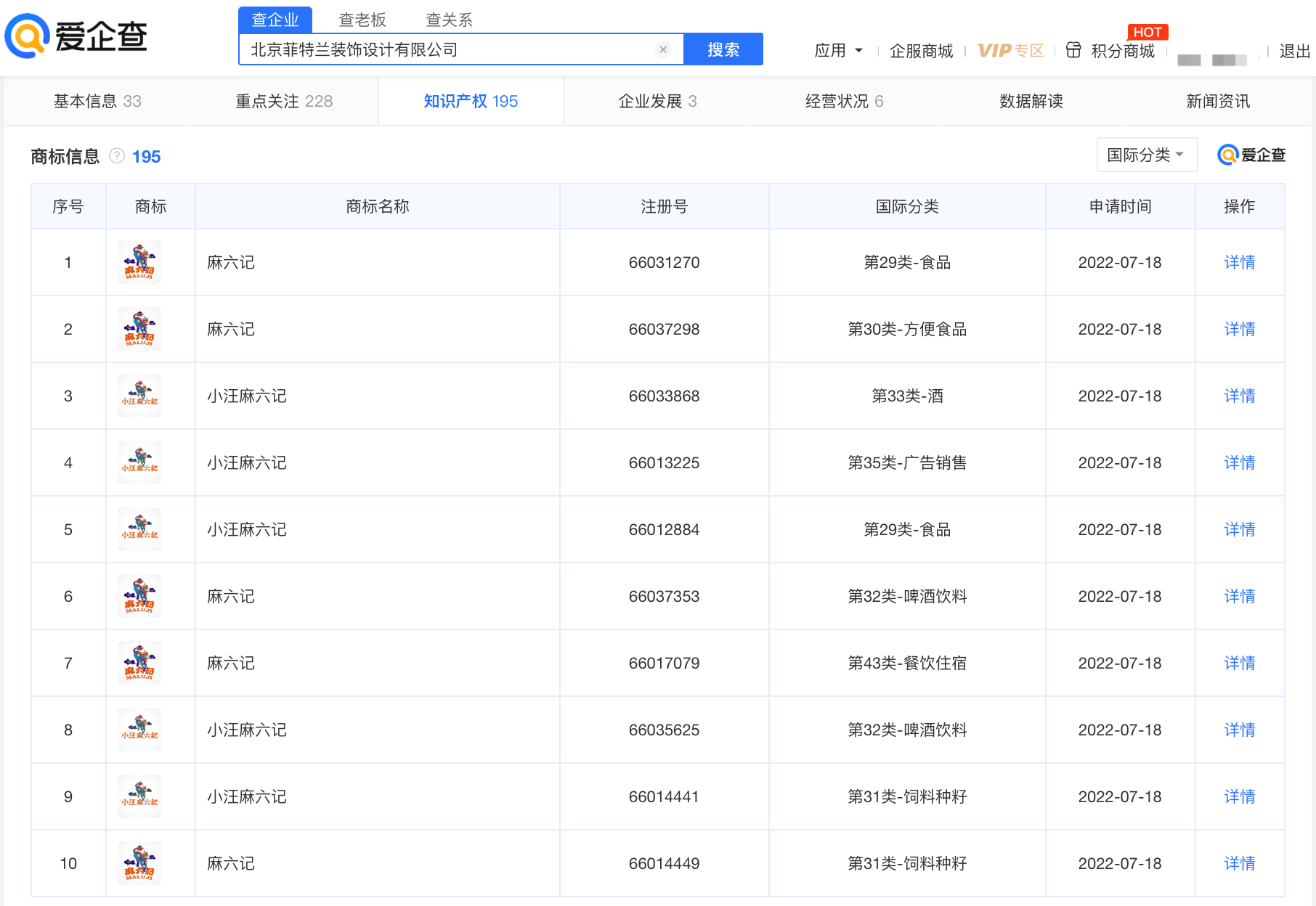Viewport: 1316px width, 906px height.
Task: Switch to the 查老板 search tab
Action: click(362, 20)
